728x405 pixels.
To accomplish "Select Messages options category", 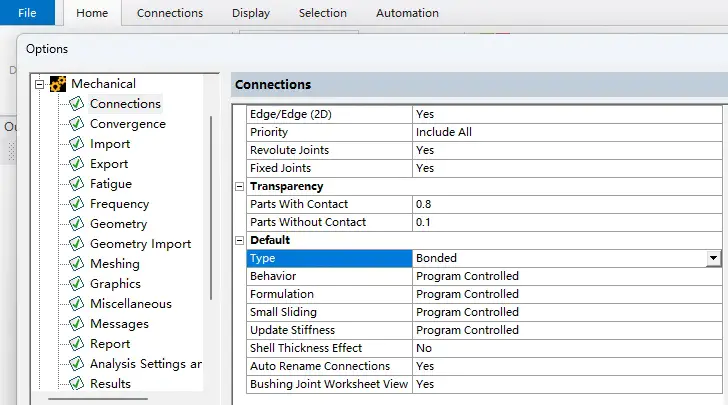I will tap(119, 324).
